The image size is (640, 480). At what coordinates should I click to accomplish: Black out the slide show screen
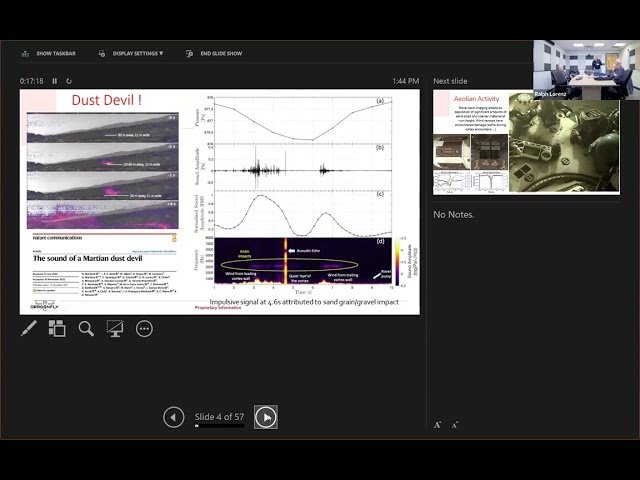[115, 328]
